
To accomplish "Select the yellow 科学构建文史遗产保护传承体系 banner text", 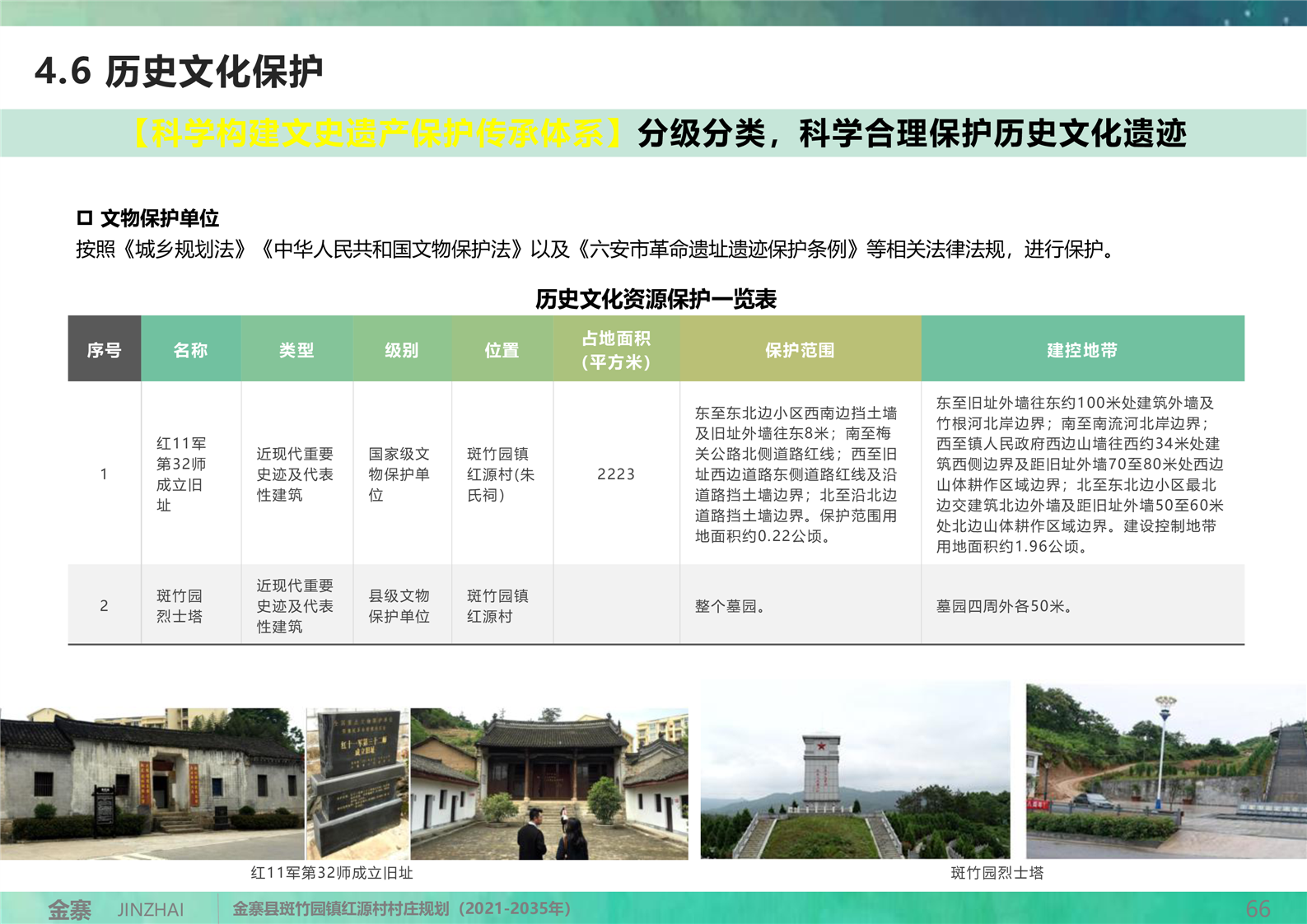I will (x=378, y=133).
